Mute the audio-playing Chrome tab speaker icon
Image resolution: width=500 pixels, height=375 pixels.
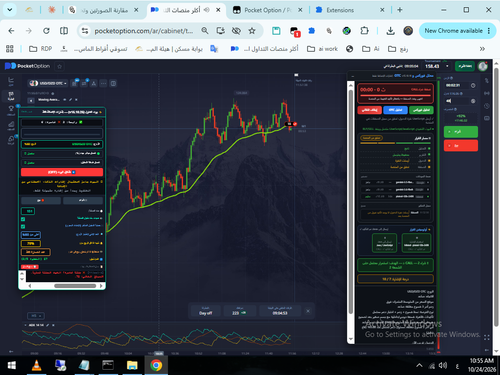click(207, 10)
